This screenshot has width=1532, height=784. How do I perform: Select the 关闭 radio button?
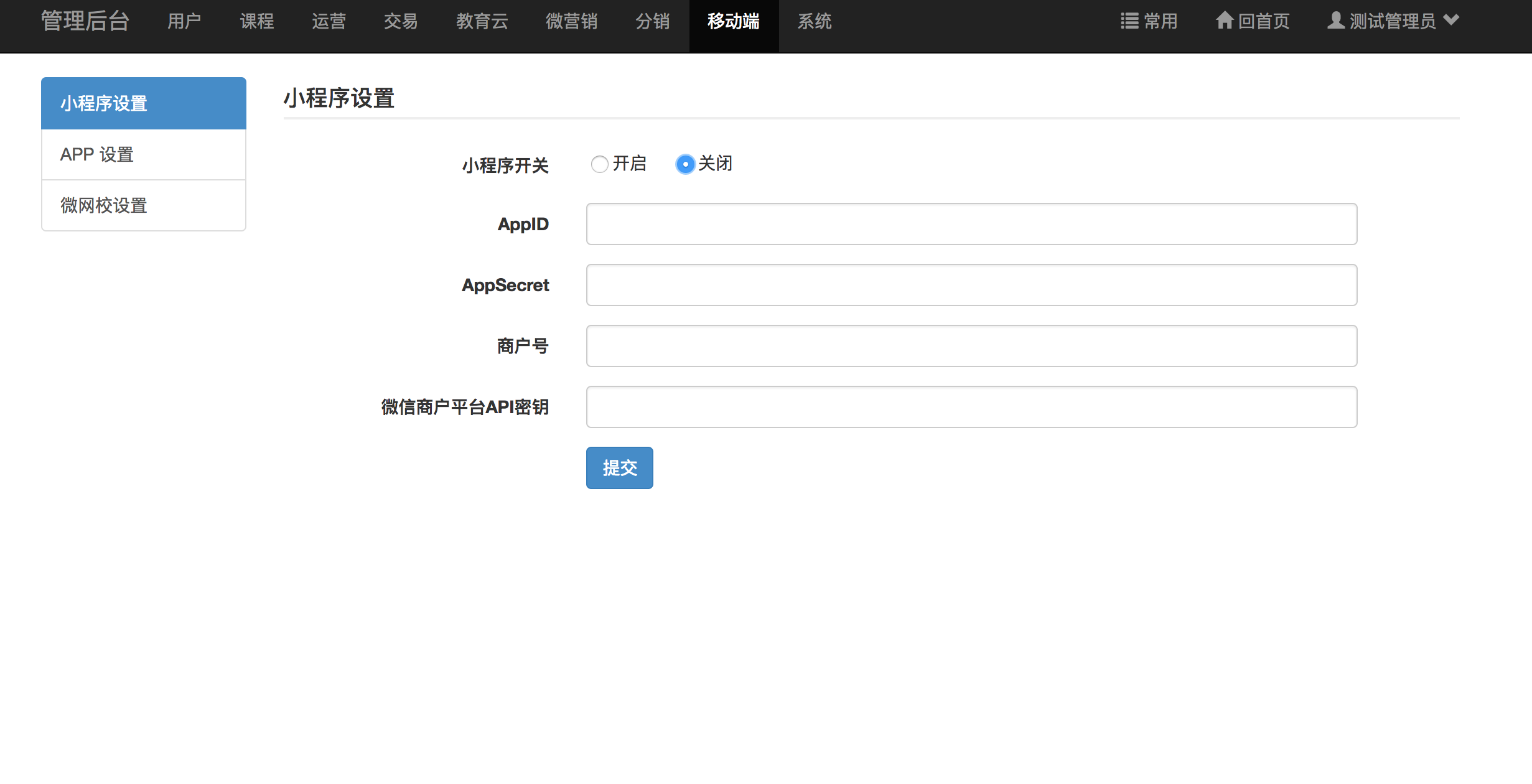pos(684,164)
